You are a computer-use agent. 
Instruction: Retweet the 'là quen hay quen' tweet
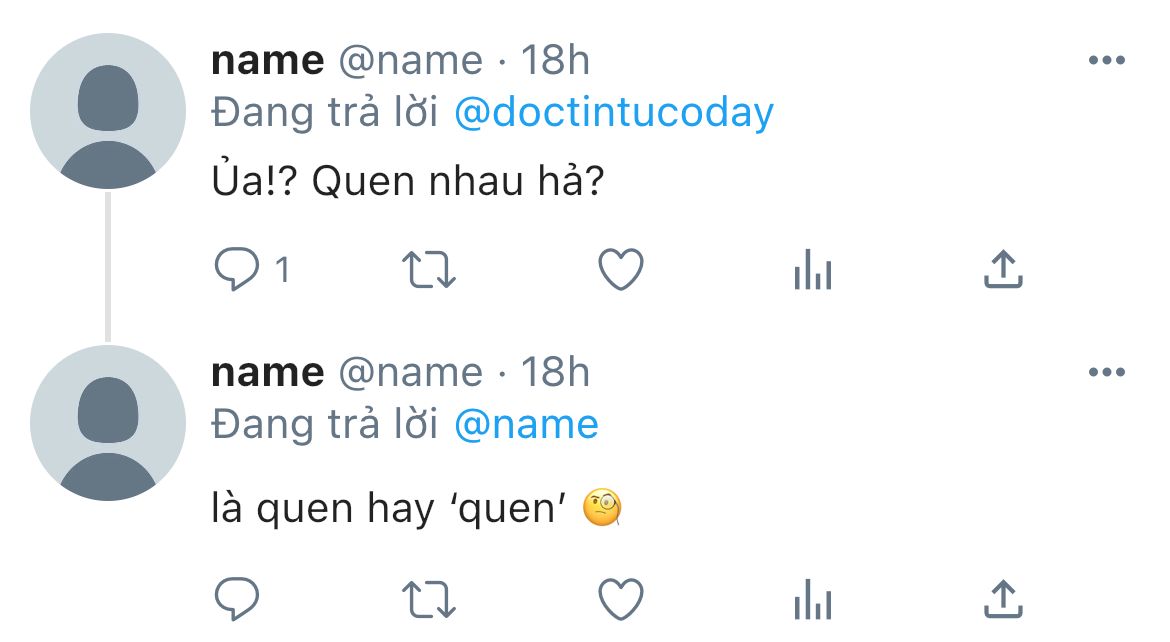[x=428, y=599]
